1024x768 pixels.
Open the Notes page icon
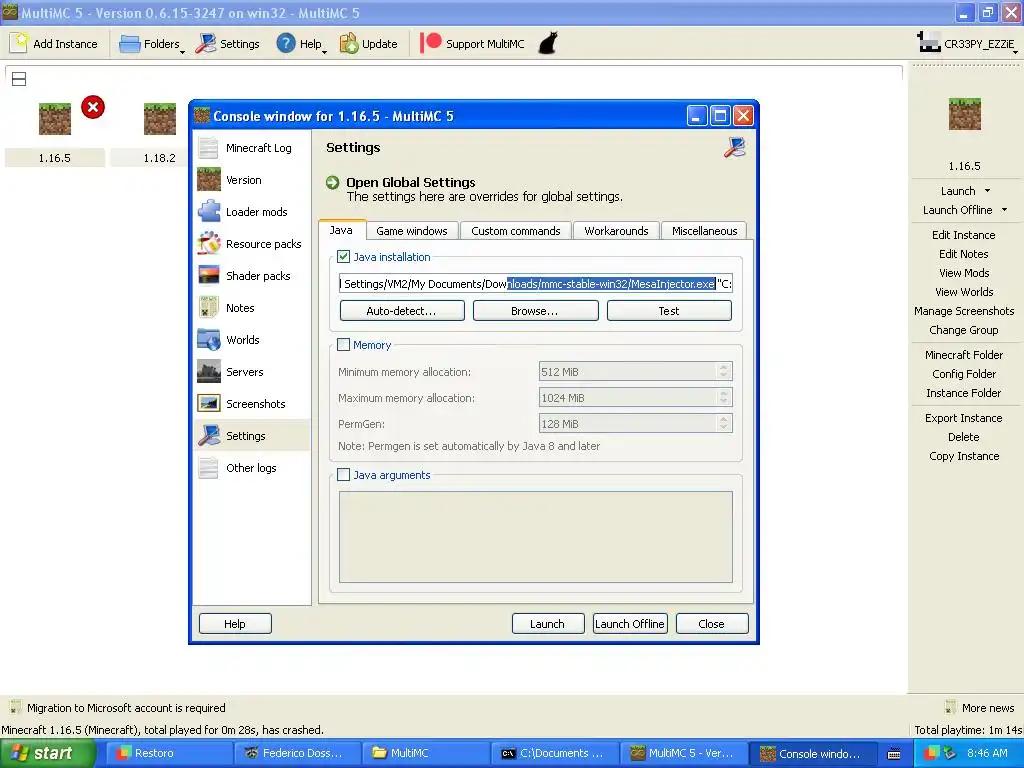[208, 308]
